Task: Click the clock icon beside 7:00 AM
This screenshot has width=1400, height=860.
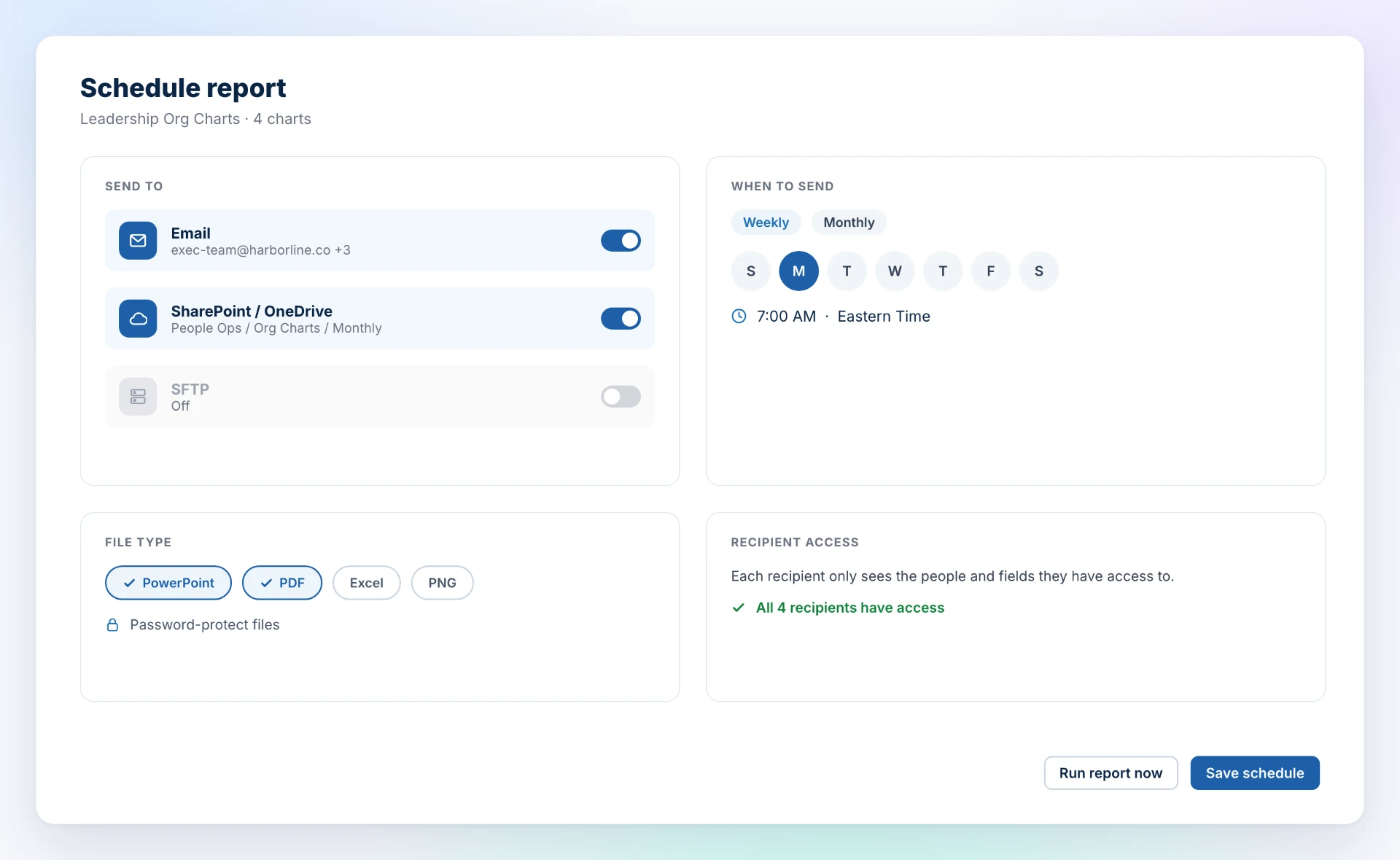Action: (x=739, y=317)
